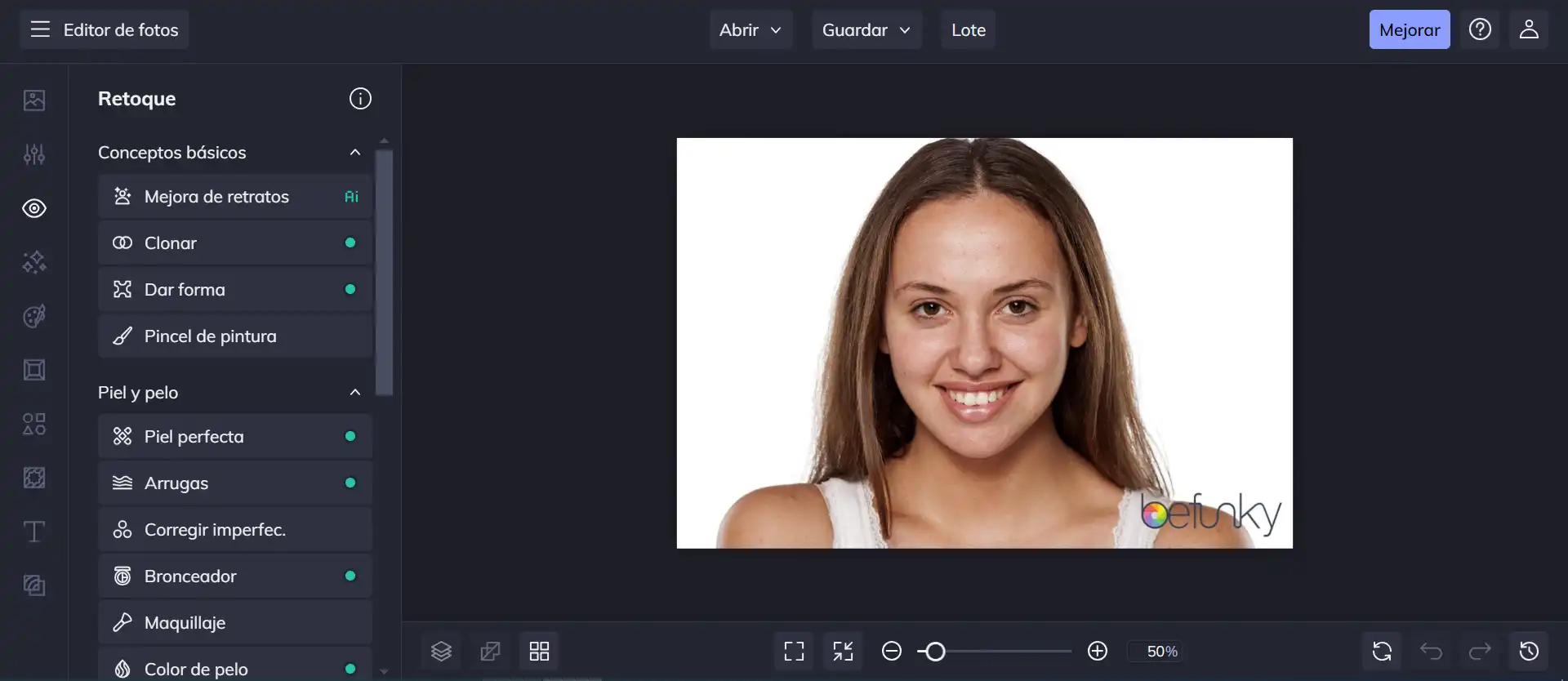The image size is (1568, 681).
Task: Select the Retouch eye sidebar icon
Action: coord(34,208)
